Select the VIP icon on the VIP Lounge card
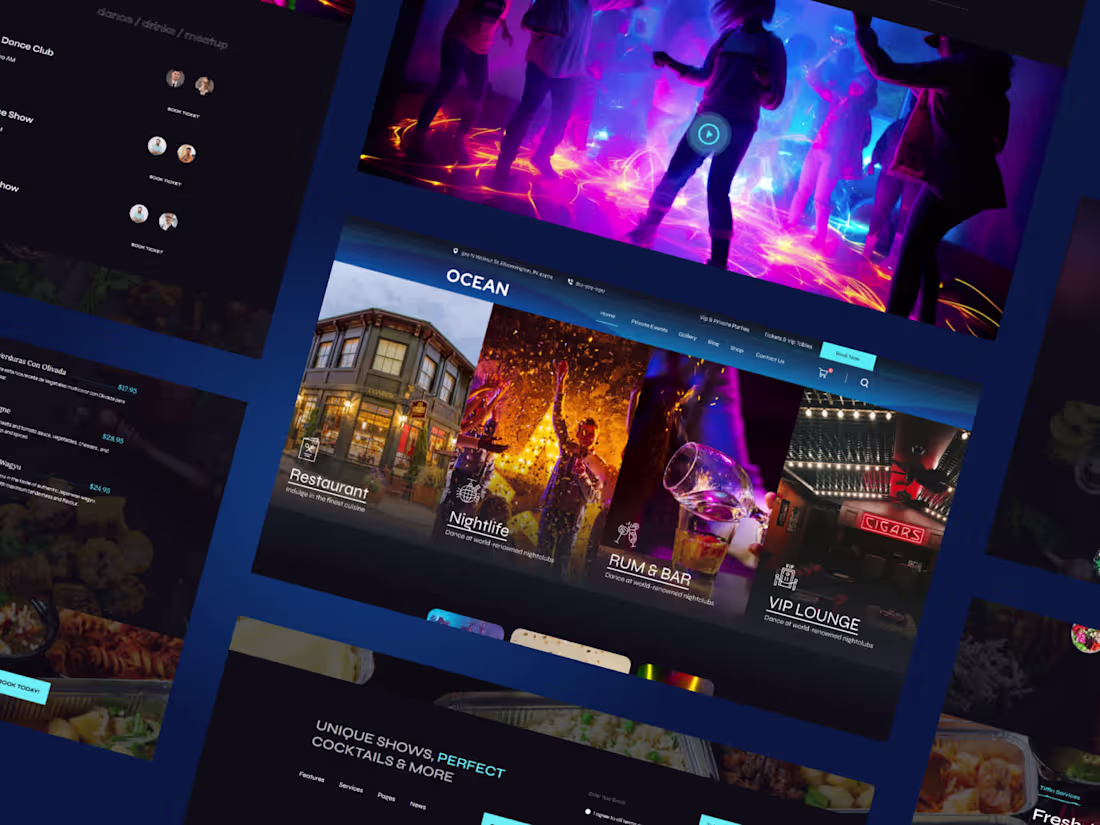 (787, 576)
